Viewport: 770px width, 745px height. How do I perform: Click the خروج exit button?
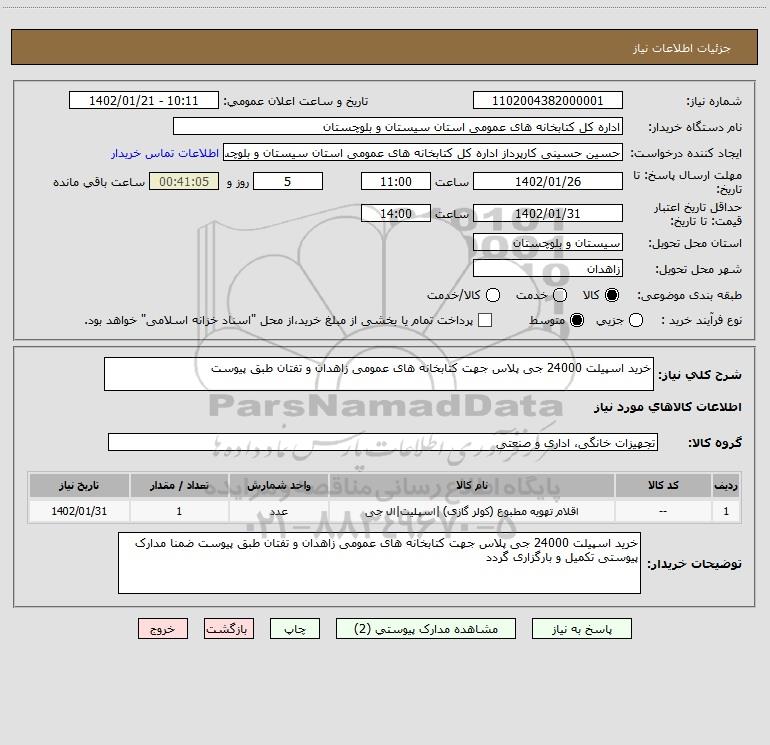coord(163,629)
